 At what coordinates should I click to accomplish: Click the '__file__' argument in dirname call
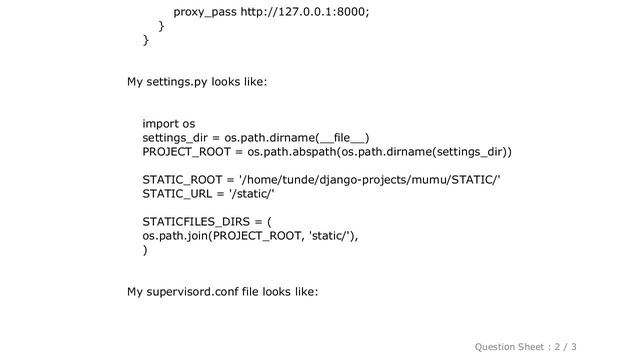click(342, 138)
